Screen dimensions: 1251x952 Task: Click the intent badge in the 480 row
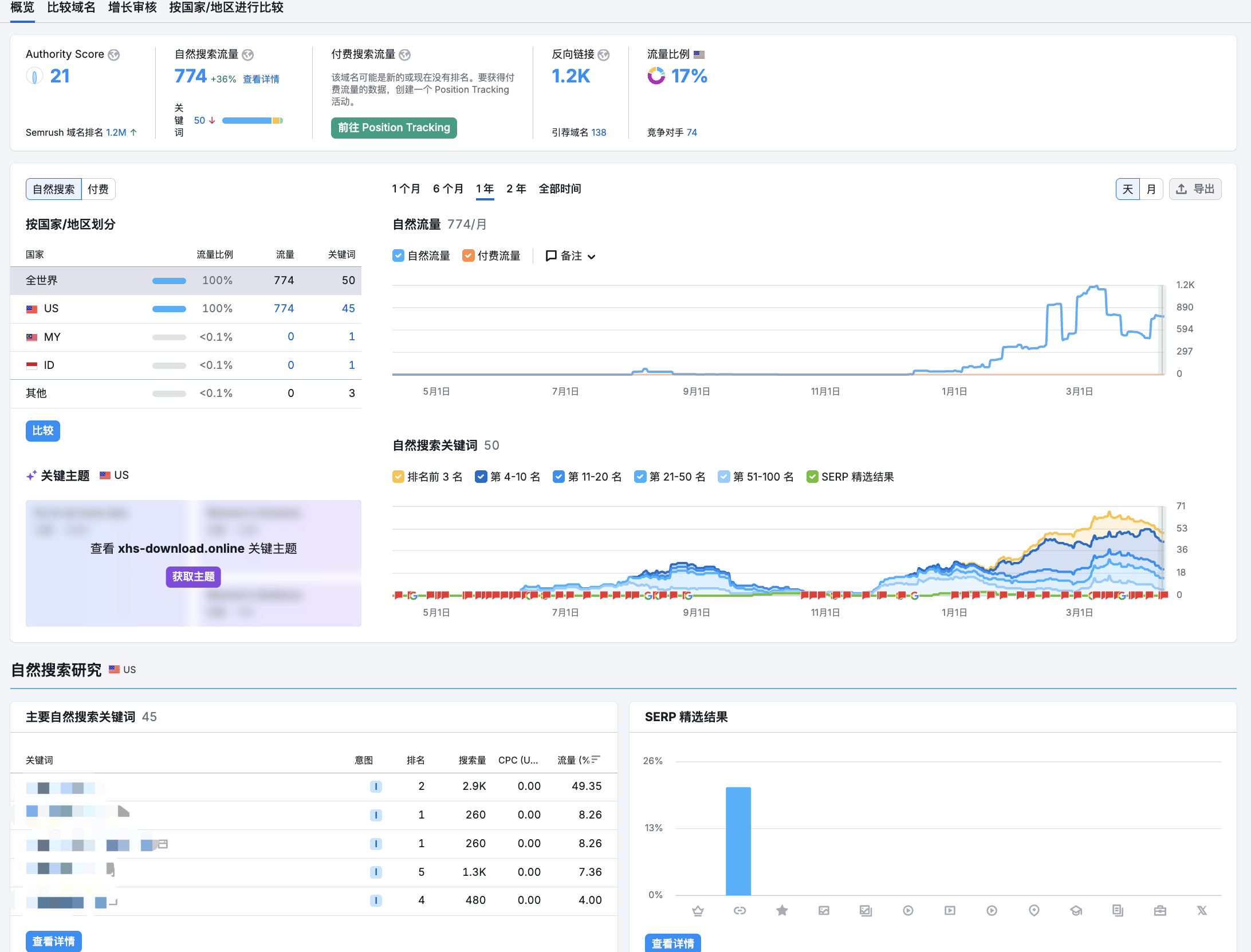point(376,901)
